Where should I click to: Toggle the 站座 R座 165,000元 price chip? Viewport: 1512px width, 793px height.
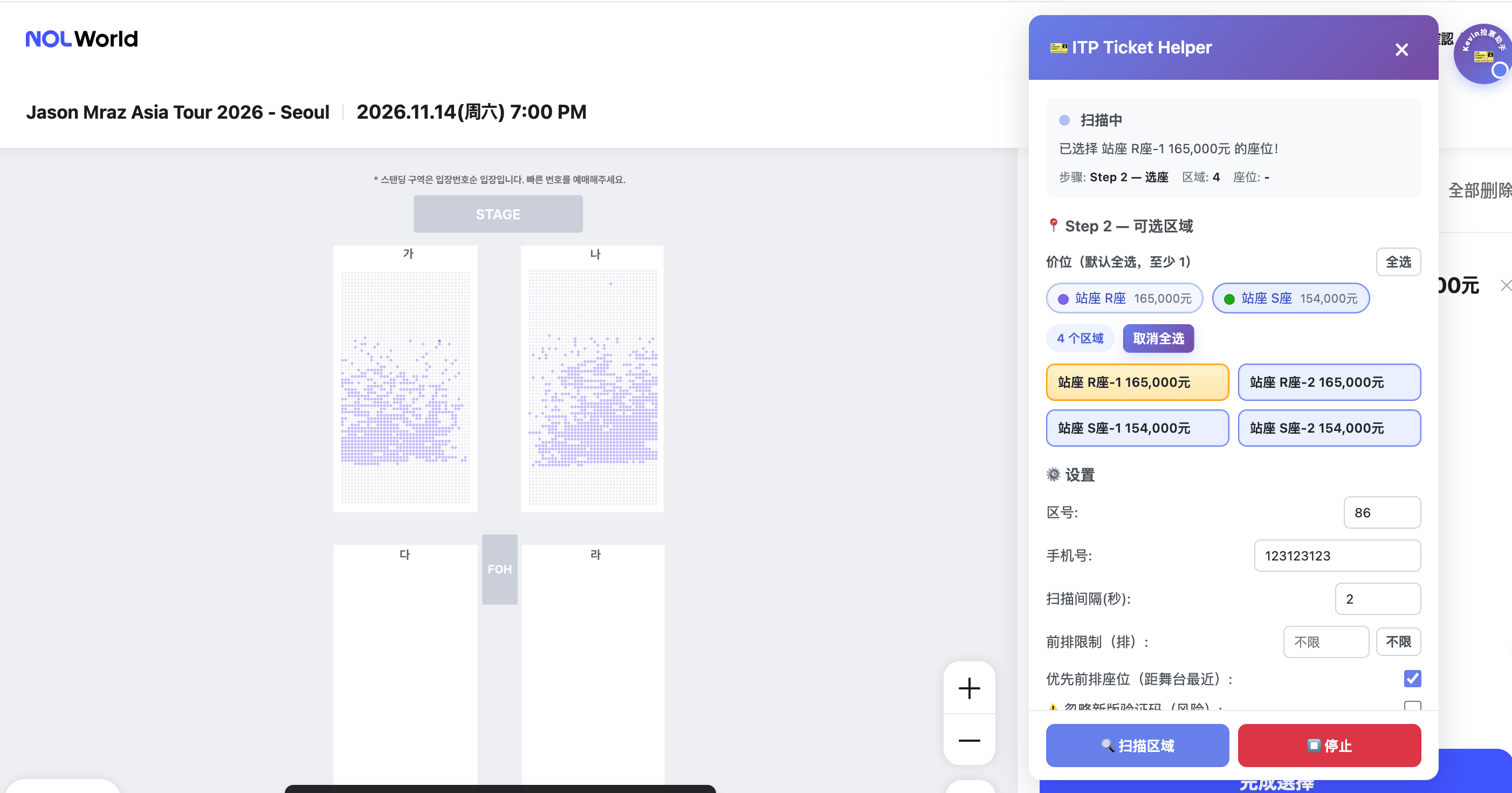click(x=1124, y=298)
